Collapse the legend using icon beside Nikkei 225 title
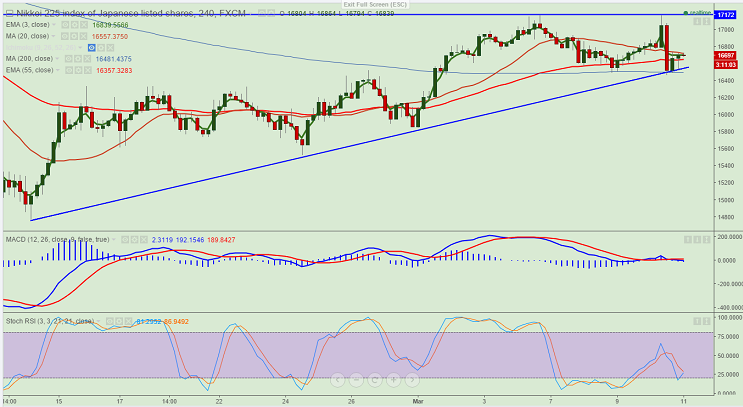The height and width of the screenshot is (407, 743). pos(9,14)
